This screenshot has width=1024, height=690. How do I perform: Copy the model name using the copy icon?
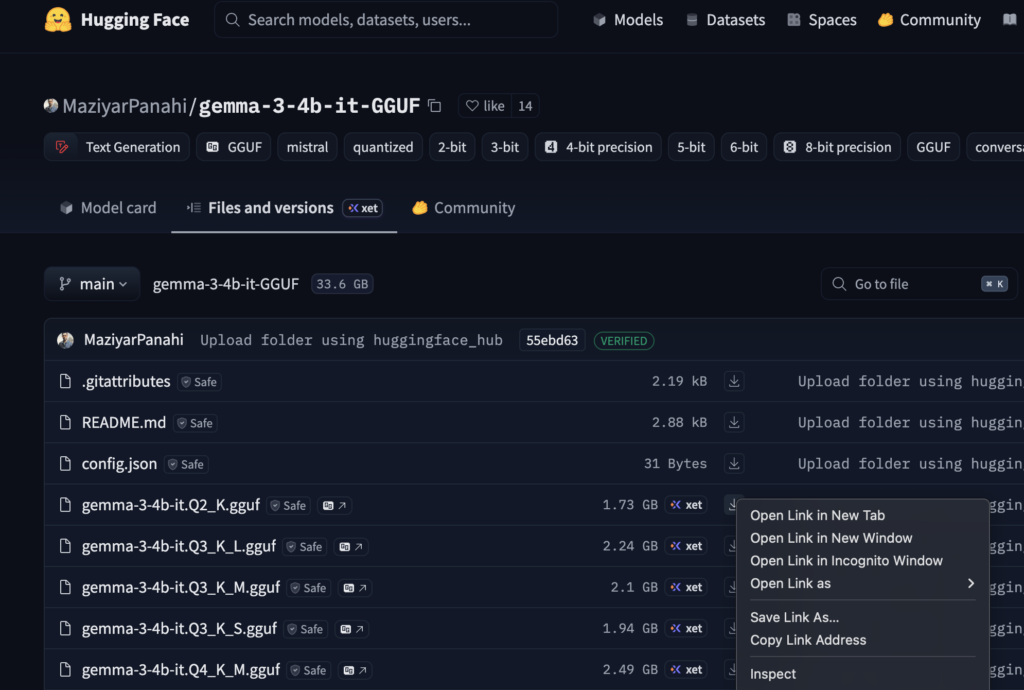tap(434, 106)
